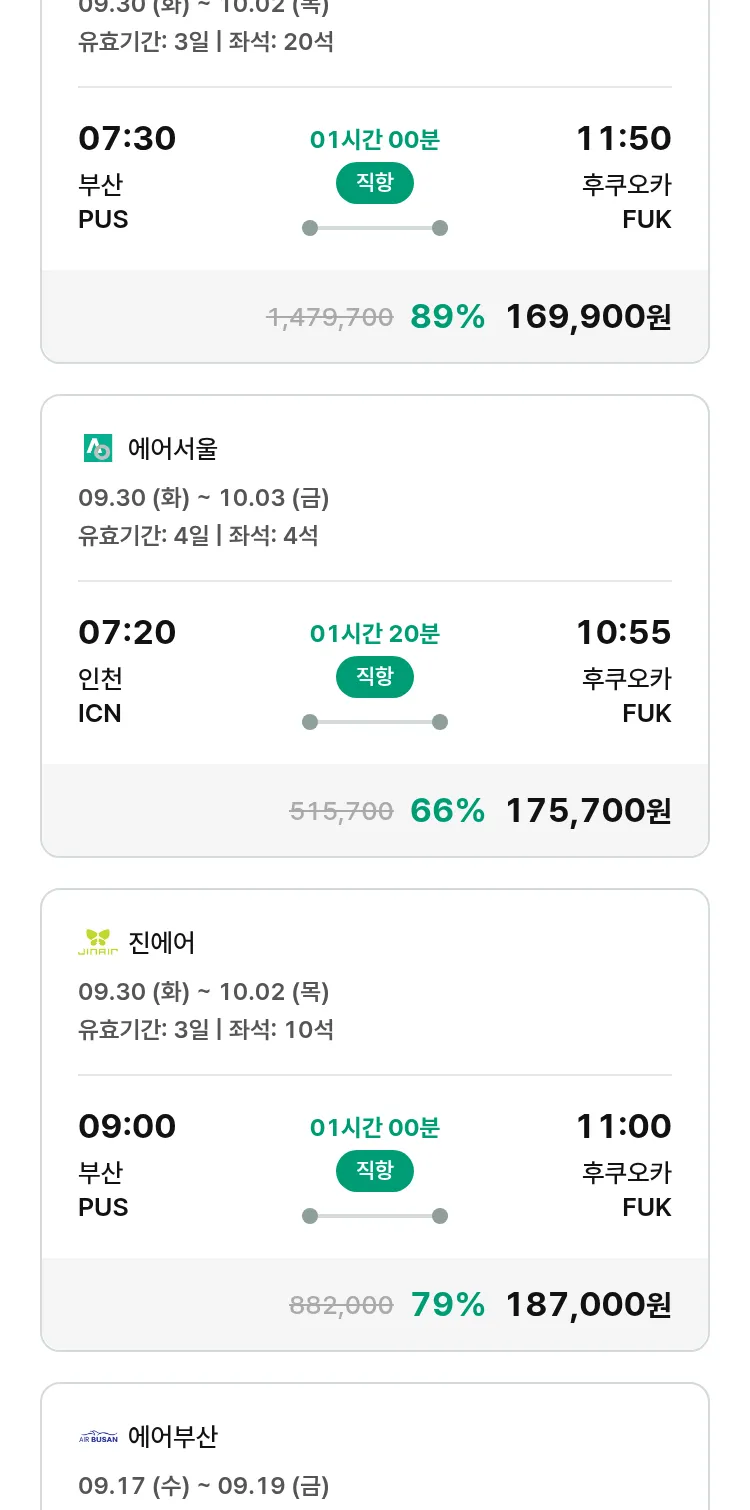Click the 66% discount label
This screenshot has width=750, height=1510.
pyautogui.click(x=447, y=811)
